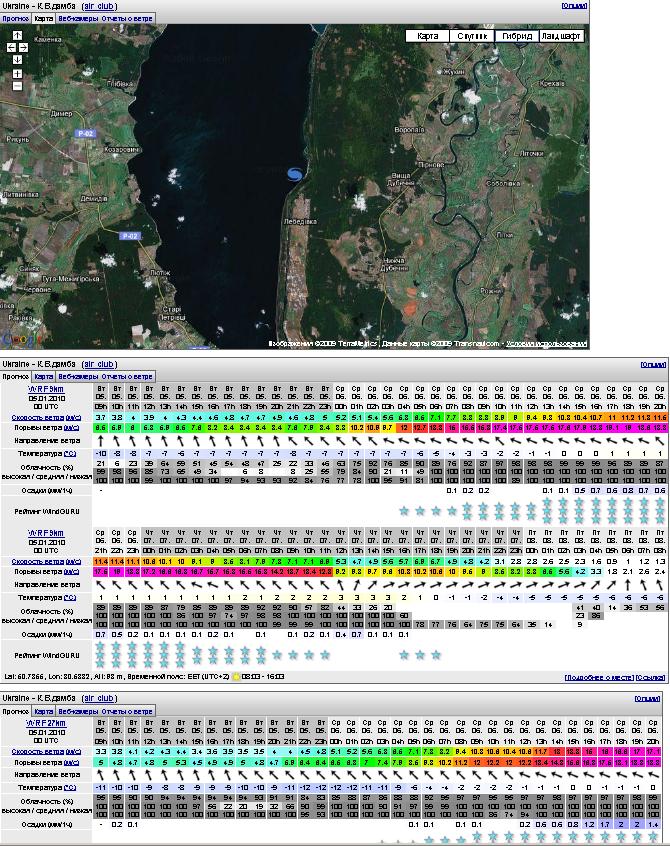Screen dimensions: 670x846
Task: Pan the map up with the arrow button
Action: [17, 36]
